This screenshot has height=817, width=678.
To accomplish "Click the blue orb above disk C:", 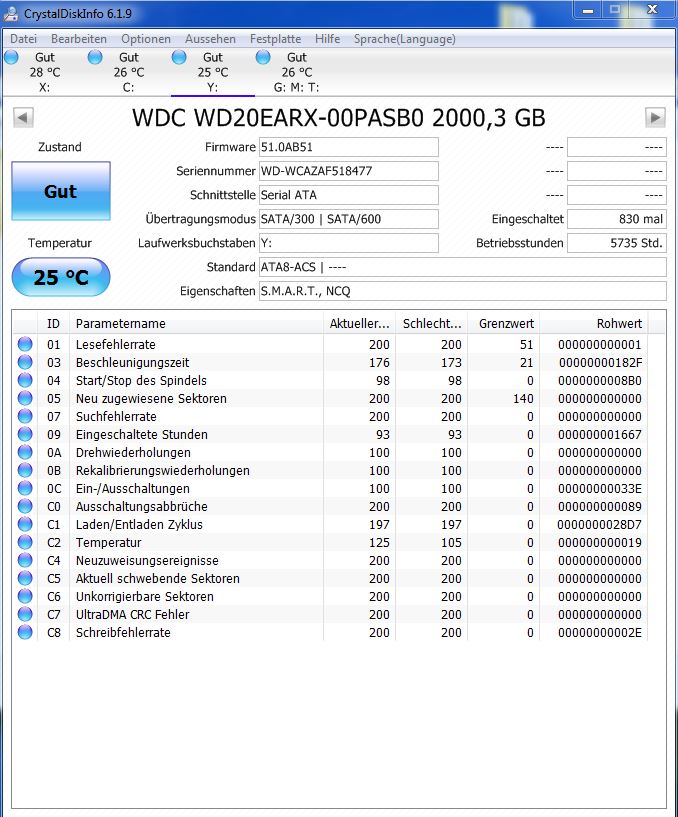I will coord(95,57).
